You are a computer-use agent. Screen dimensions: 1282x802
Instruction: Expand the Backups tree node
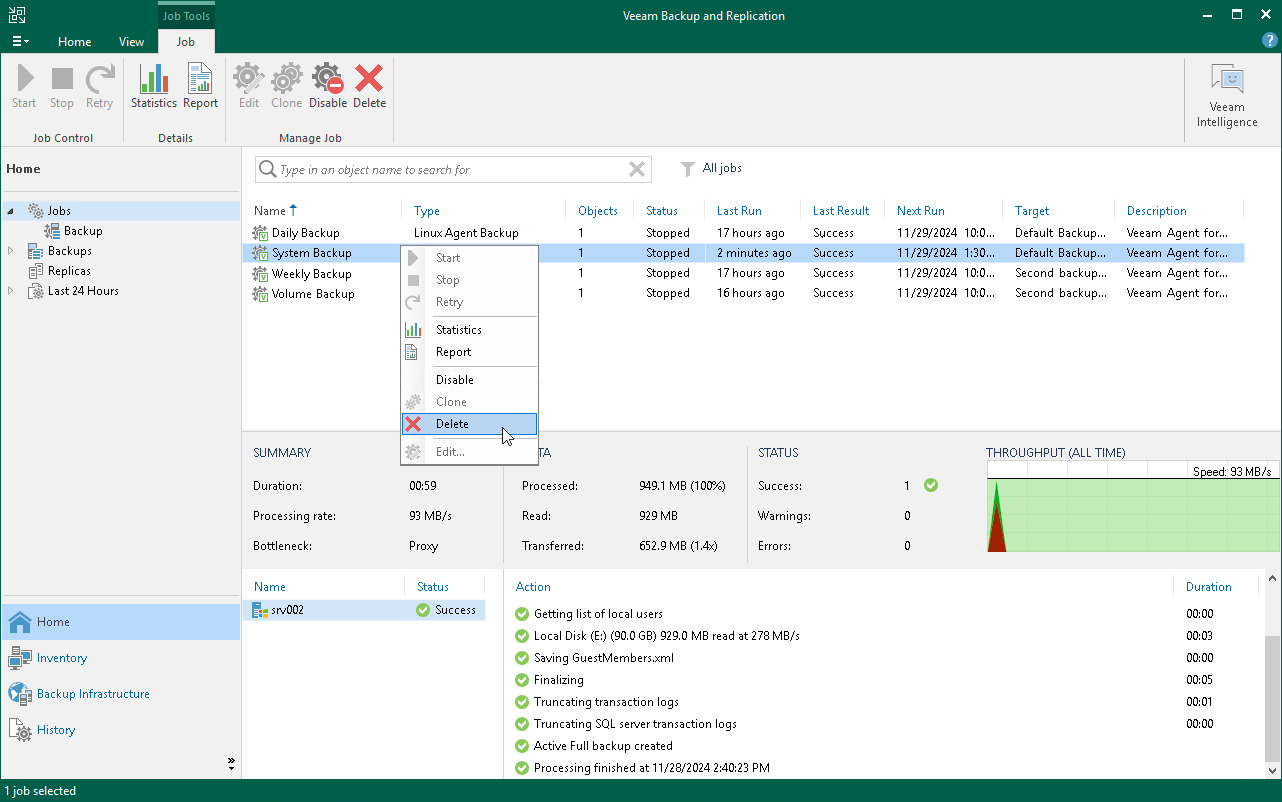(9, 250)
